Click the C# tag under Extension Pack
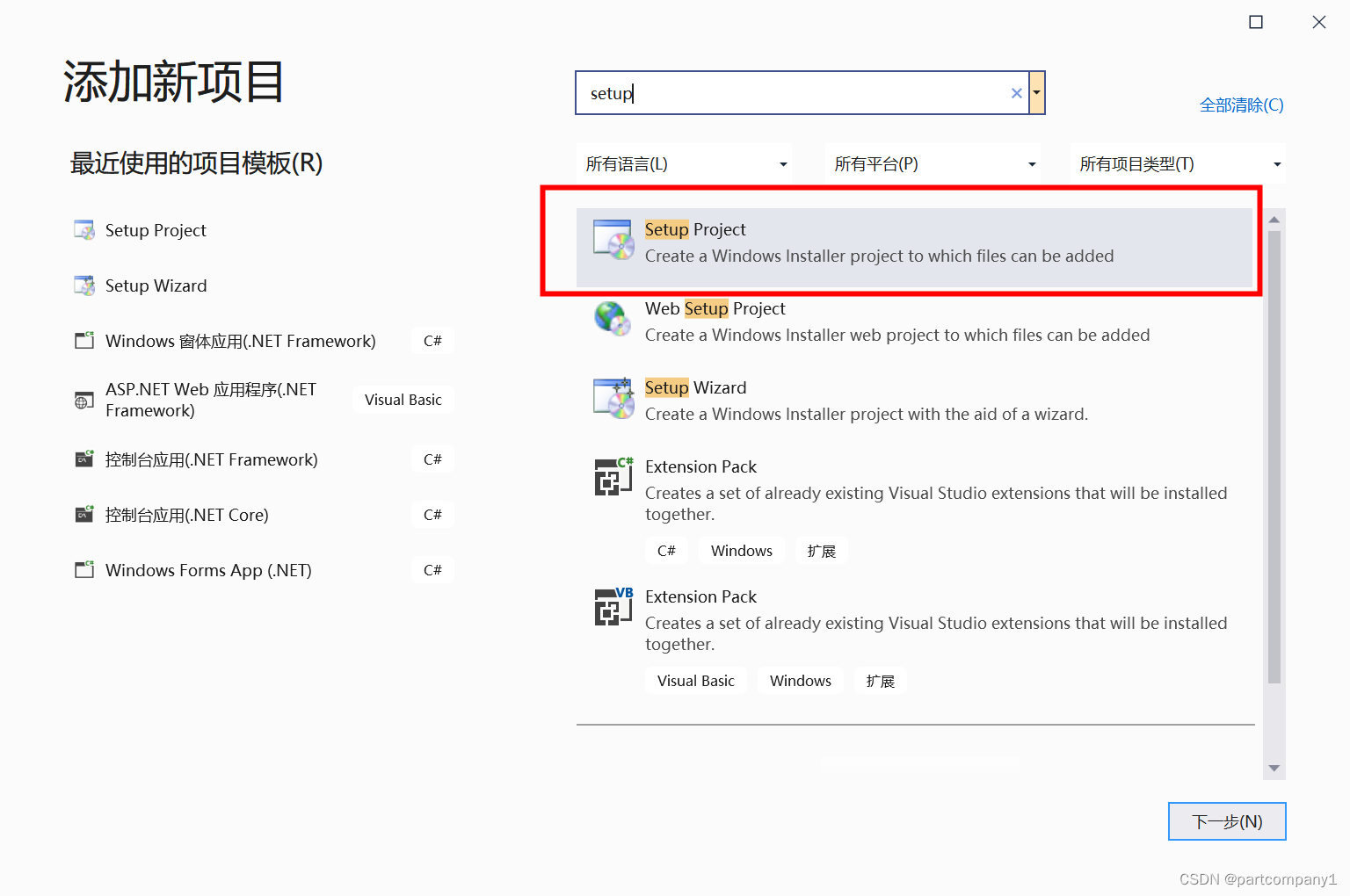 coord(666,551)
